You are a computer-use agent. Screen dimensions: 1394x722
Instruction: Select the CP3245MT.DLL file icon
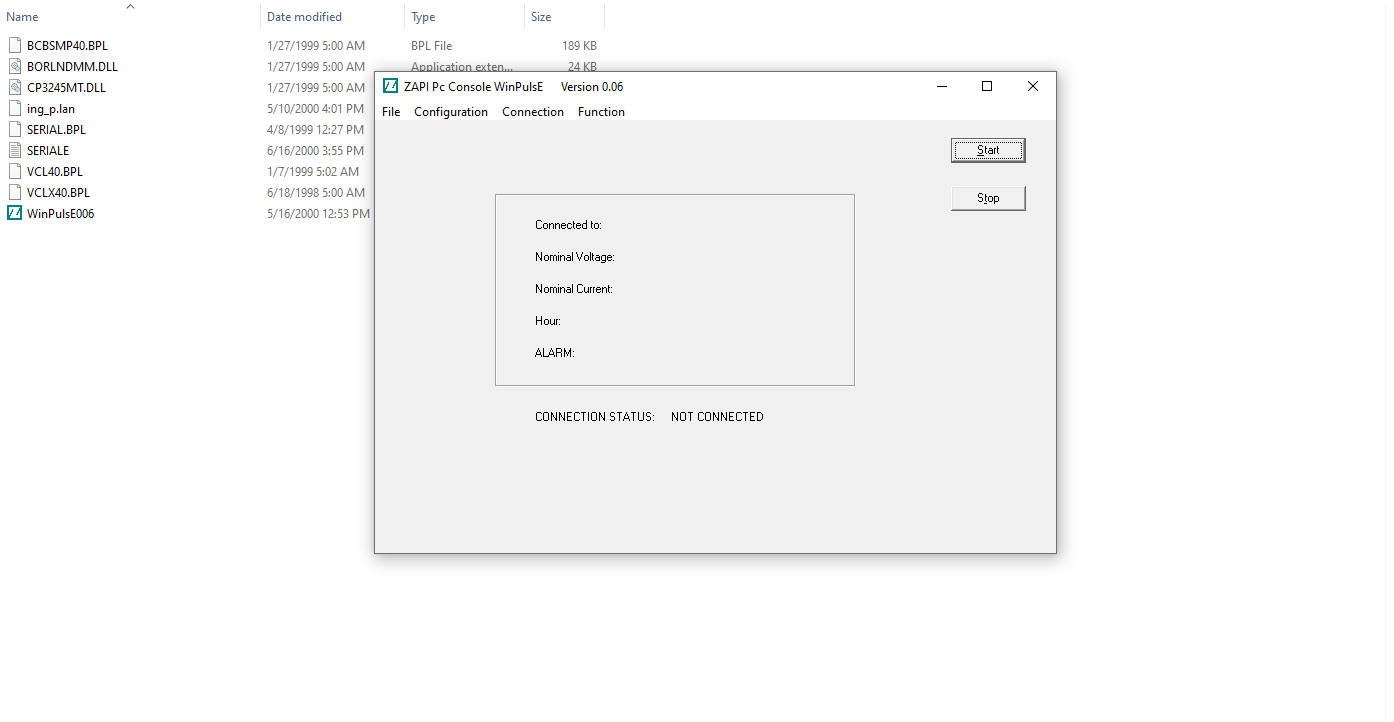click(15, 87)
